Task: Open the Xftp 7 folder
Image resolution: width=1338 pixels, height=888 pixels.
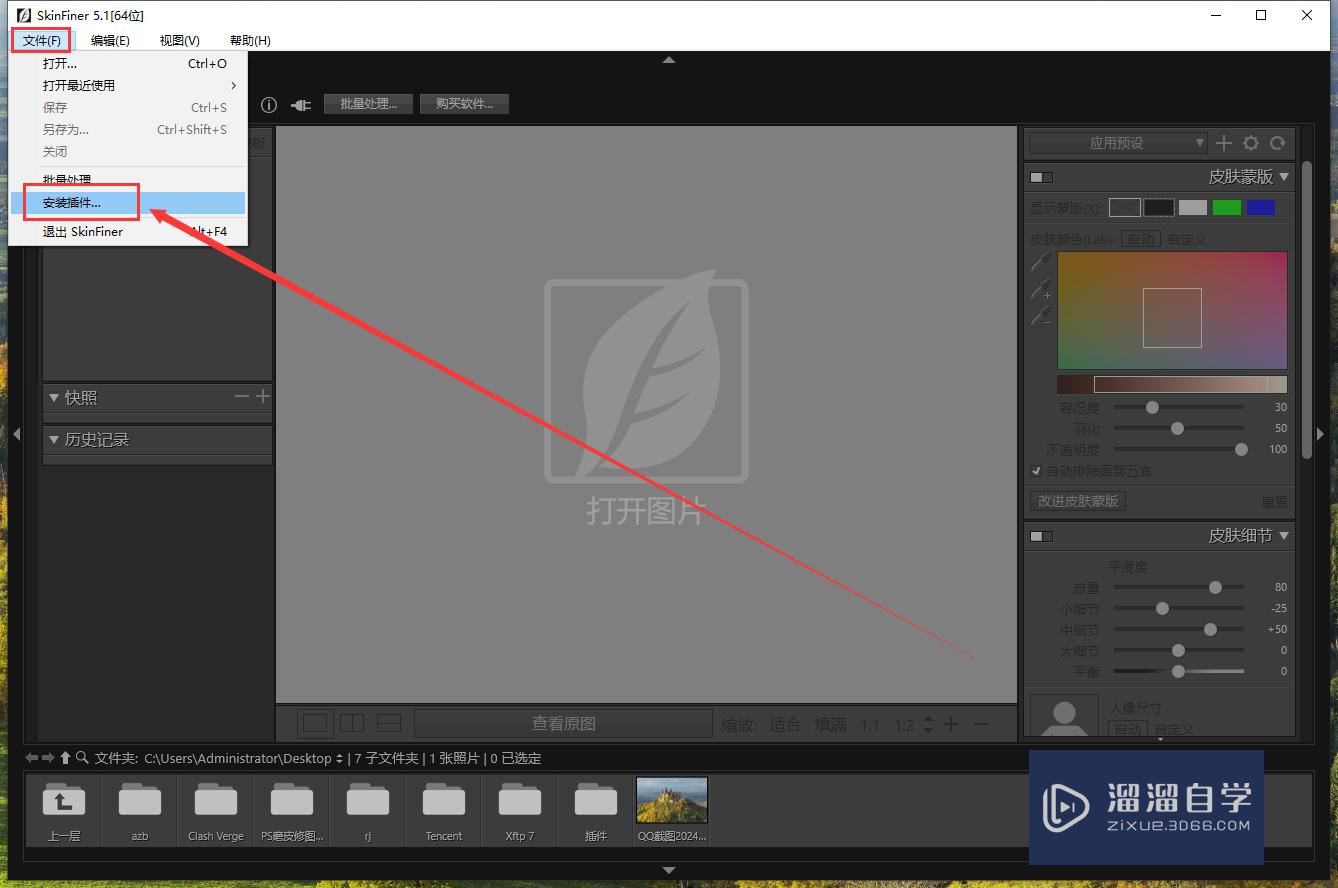Action: pos(520,809)
